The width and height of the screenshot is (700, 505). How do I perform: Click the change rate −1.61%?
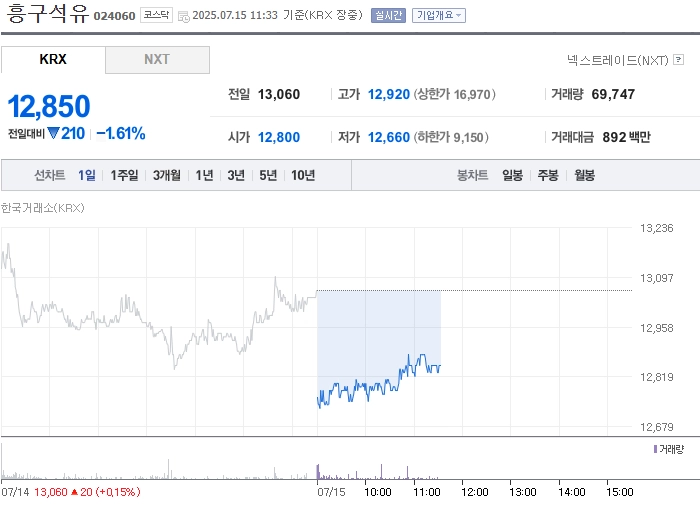(121, 133)
